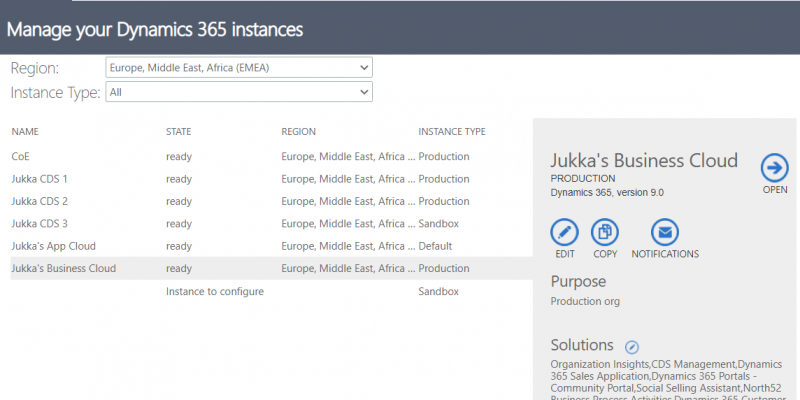Click the Copy instance icon
800x400 pixels.
click(x=605, y=233)
